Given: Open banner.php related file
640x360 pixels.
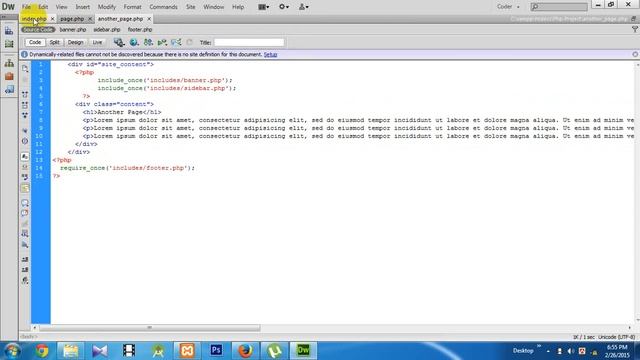Looking at the screenshot, I should click(73, 30).
